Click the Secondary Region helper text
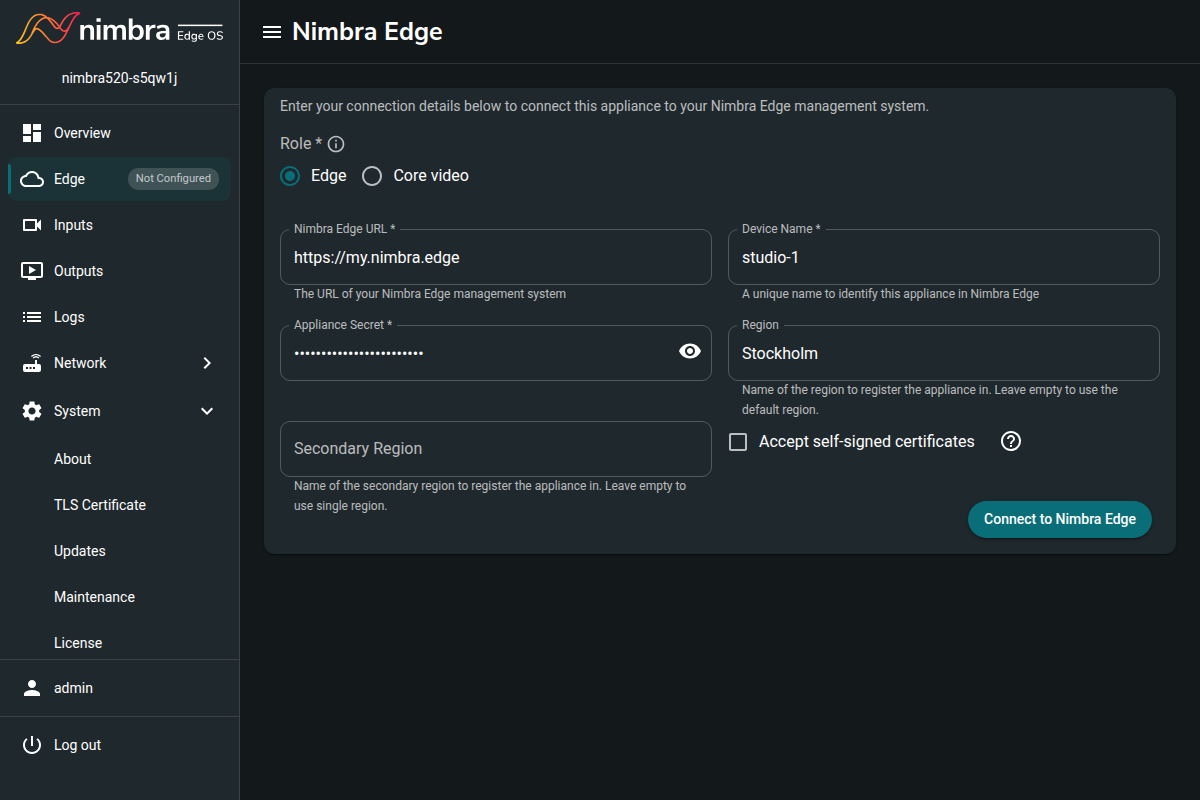 click(490, 496)
